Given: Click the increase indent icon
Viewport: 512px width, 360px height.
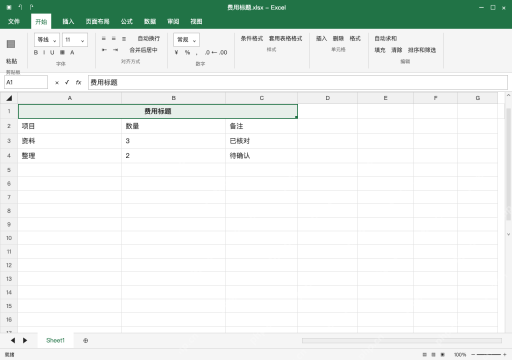Looking at the screenshot, I should pos(115,50).
